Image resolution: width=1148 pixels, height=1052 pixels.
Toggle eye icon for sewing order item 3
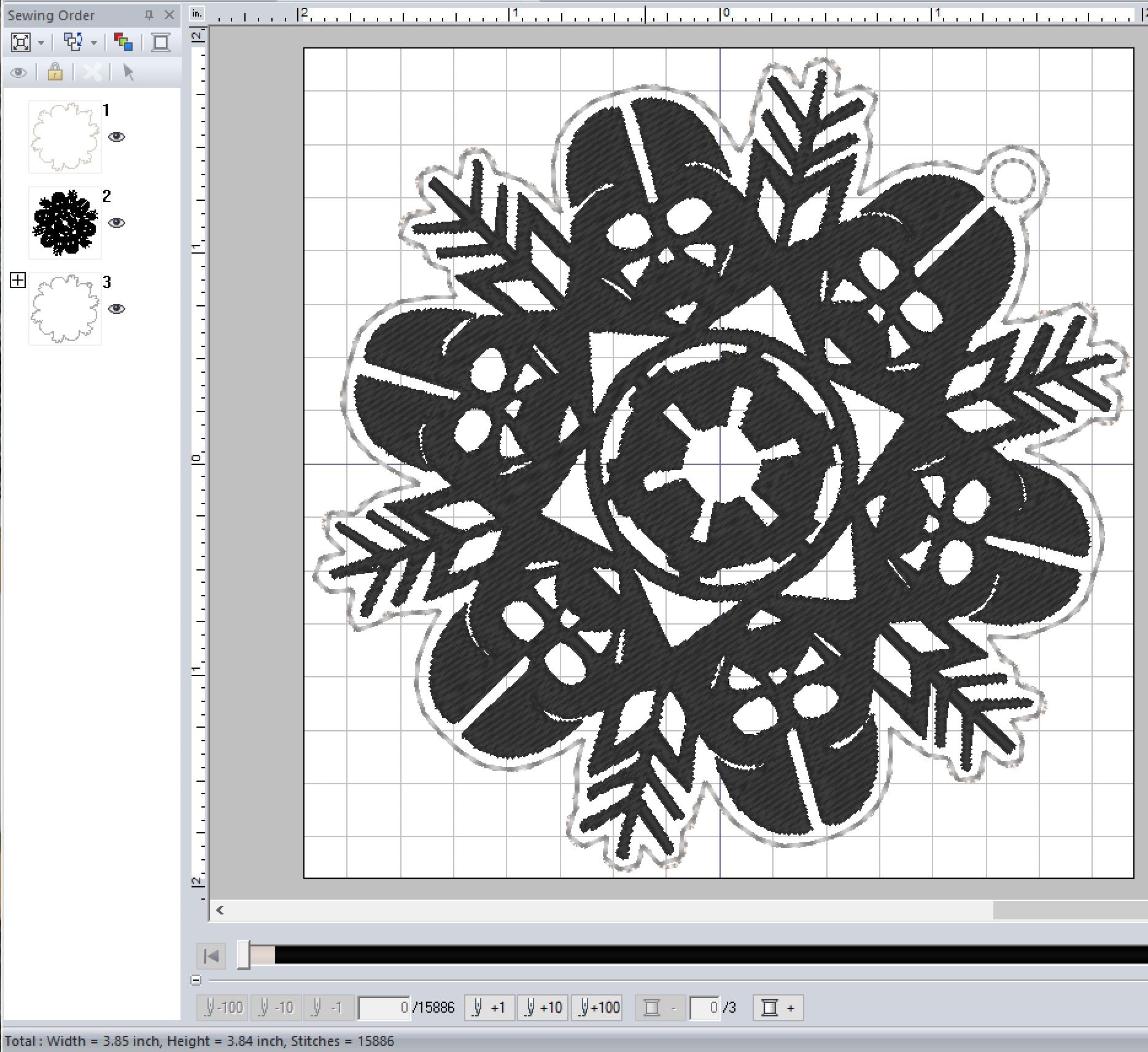point(117,309)
